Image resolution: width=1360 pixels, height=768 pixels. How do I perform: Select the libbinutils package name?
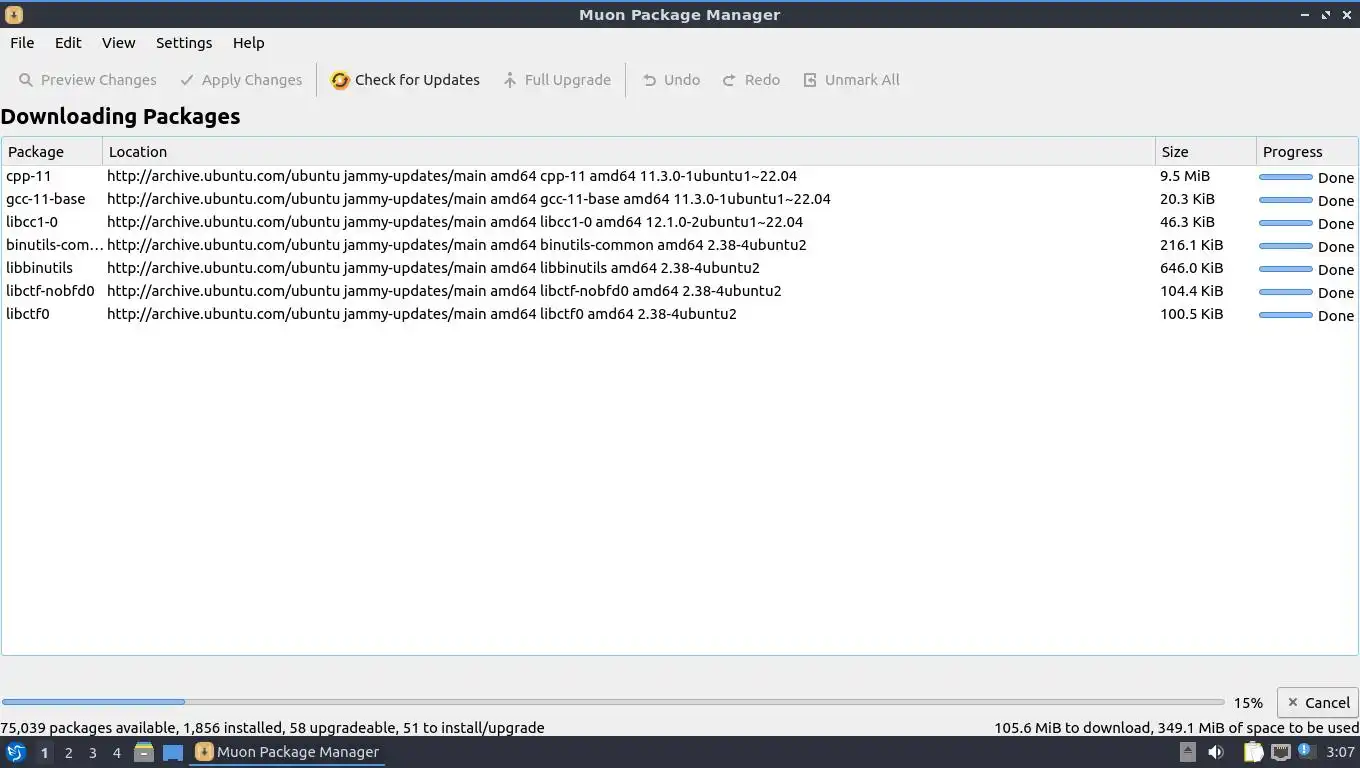click(39, 268)
